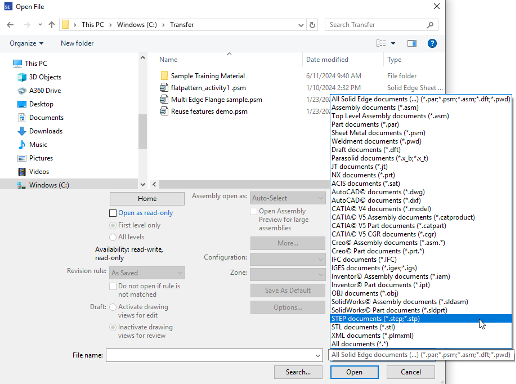The height and width of the screenshot is (384, 516).
Task: Select the Sample Training Material folder
Action: click(208, 76)
